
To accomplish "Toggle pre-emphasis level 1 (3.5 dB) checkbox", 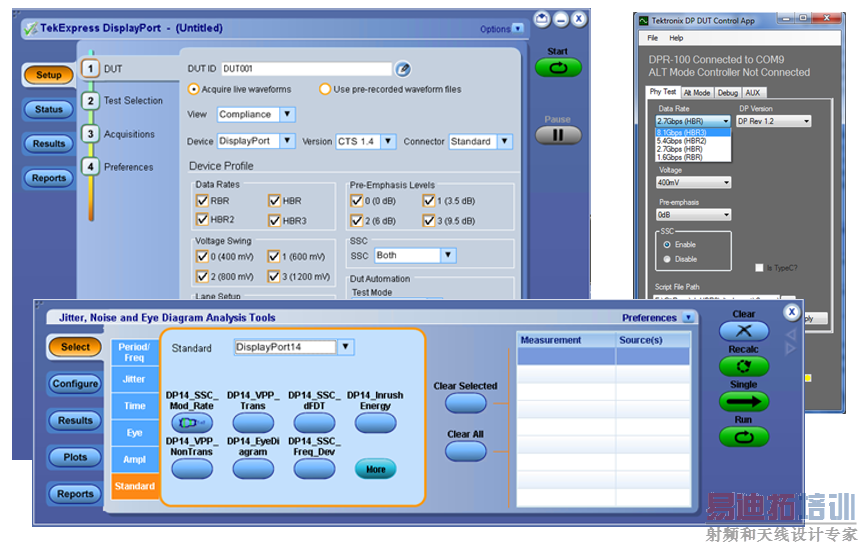I will tap(429, 201).
